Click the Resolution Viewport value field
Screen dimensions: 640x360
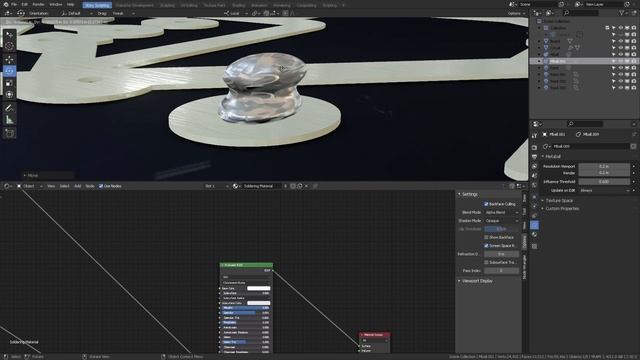pyautogui.click(x=604, y=166)
